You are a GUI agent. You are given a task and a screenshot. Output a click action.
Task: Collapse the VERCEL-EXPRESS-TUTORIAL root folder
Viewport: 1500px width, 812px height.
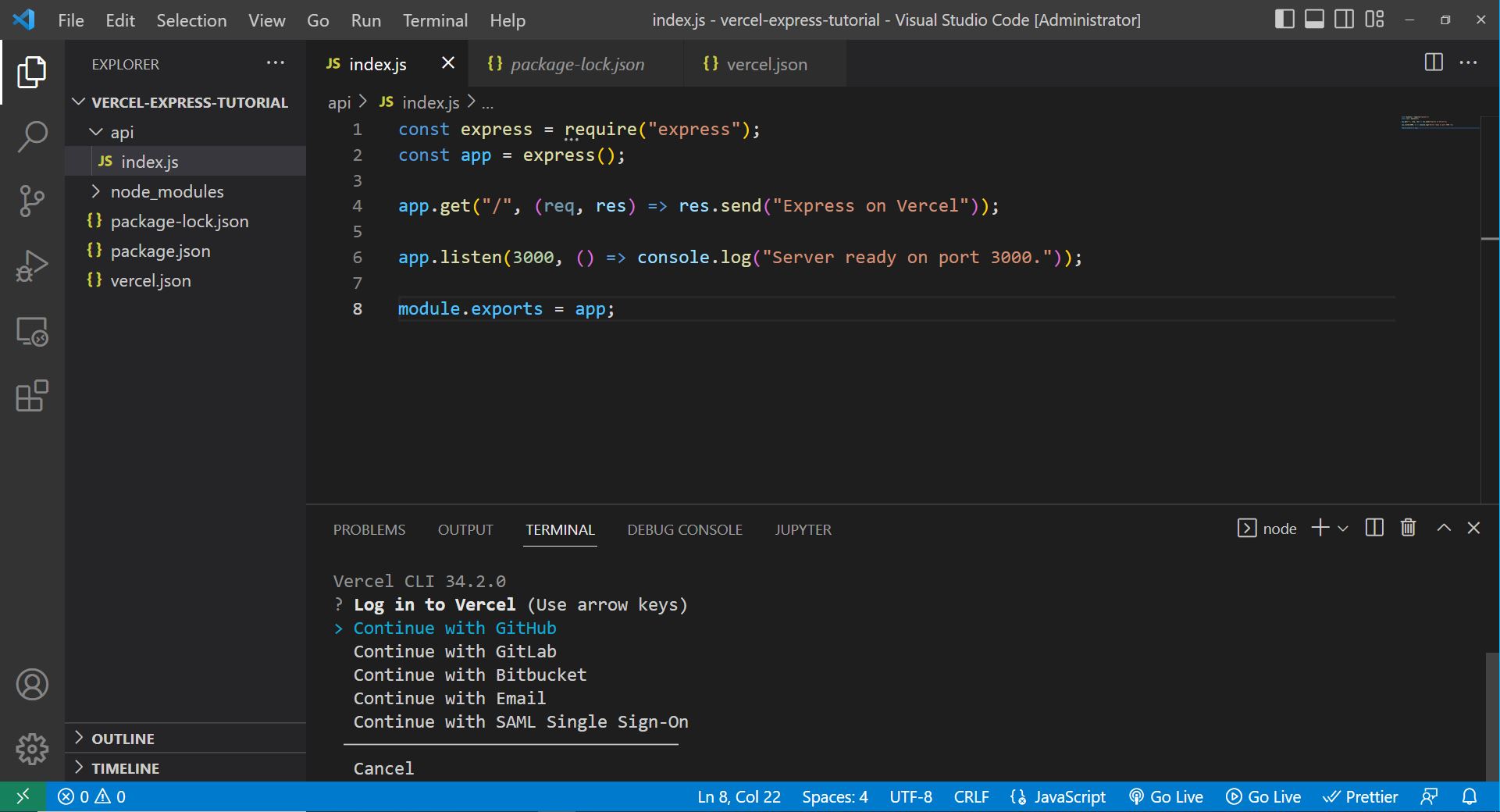(x=185, y=102)
